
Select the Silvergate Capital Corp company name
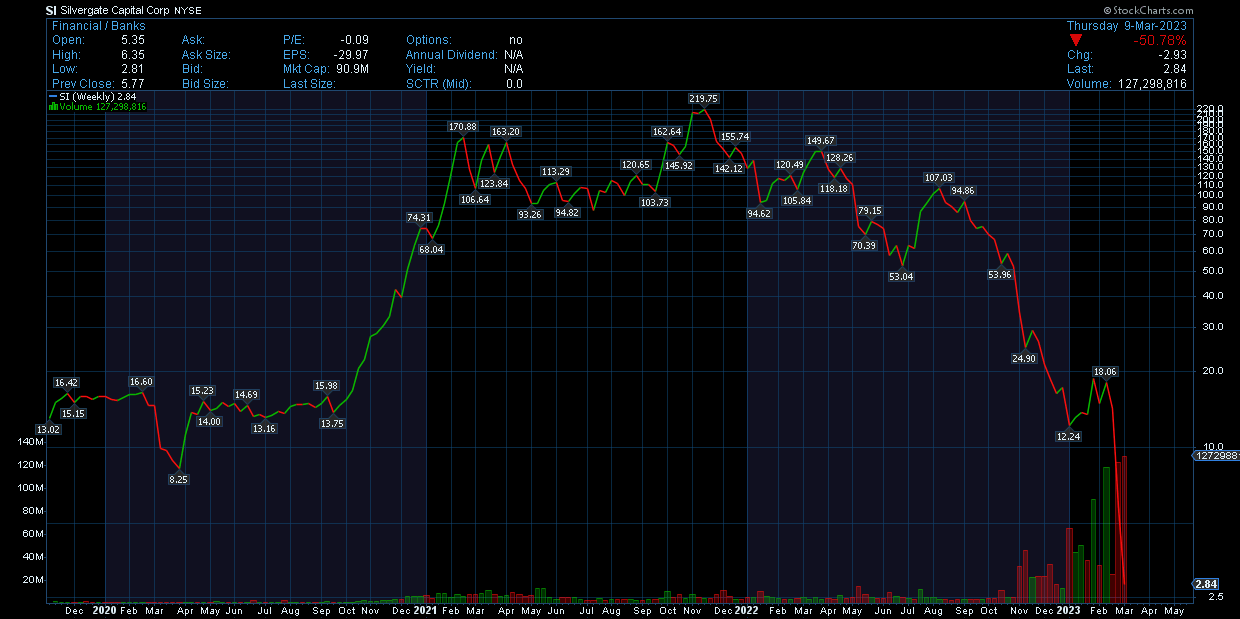114,9
